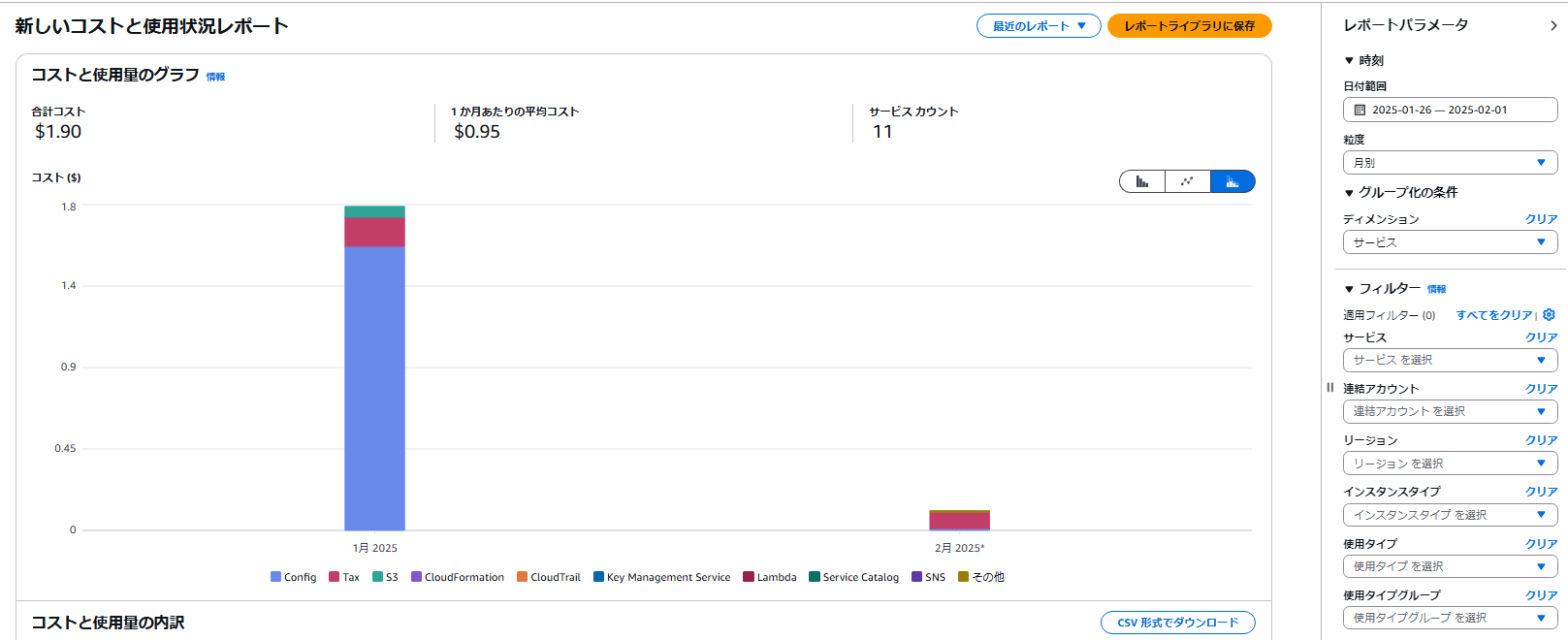1568x640 pixels.
Task: Download data with CSV 形式でダウンロード
Action: tap(1177, 623)
